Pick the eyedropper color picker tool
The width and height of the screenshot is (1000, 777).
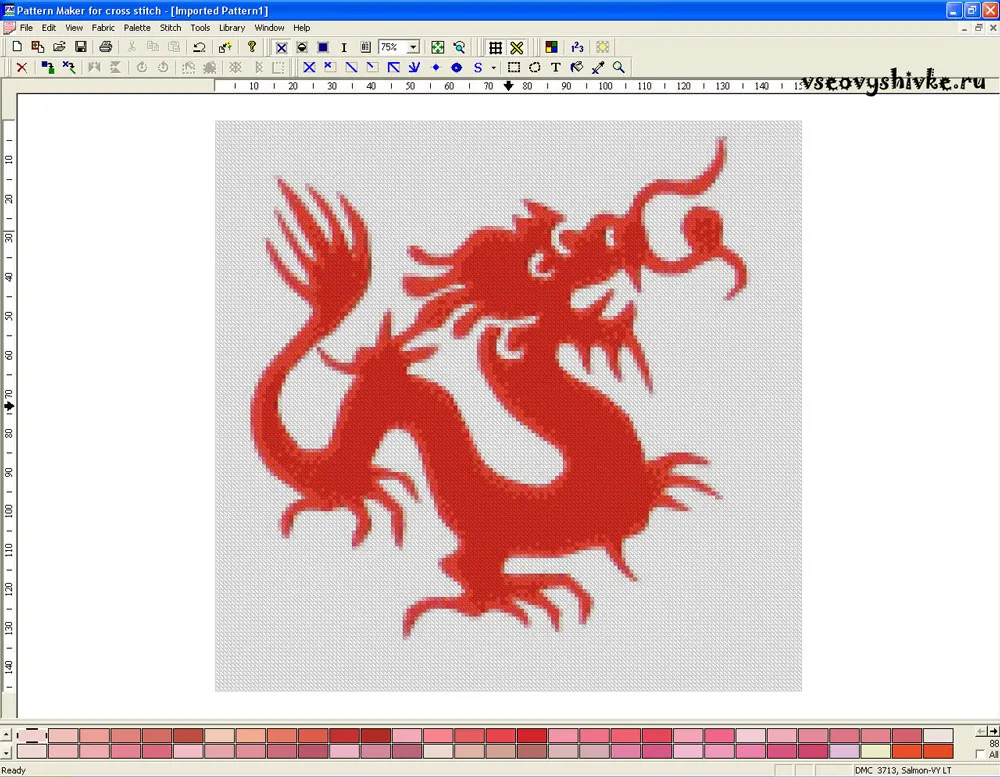[598, 67]
